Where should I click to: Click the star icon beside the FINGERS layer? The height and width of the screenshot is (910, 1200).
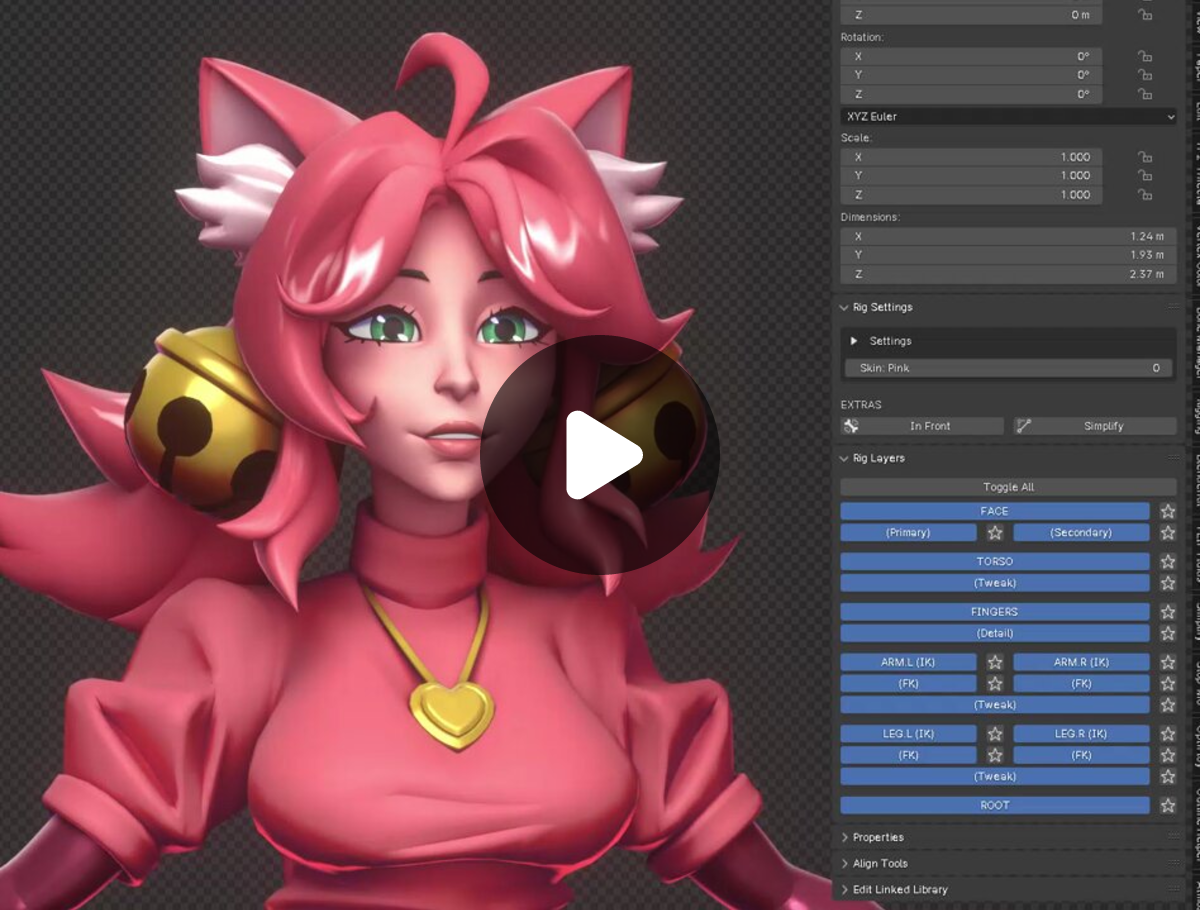point(1167,612)
